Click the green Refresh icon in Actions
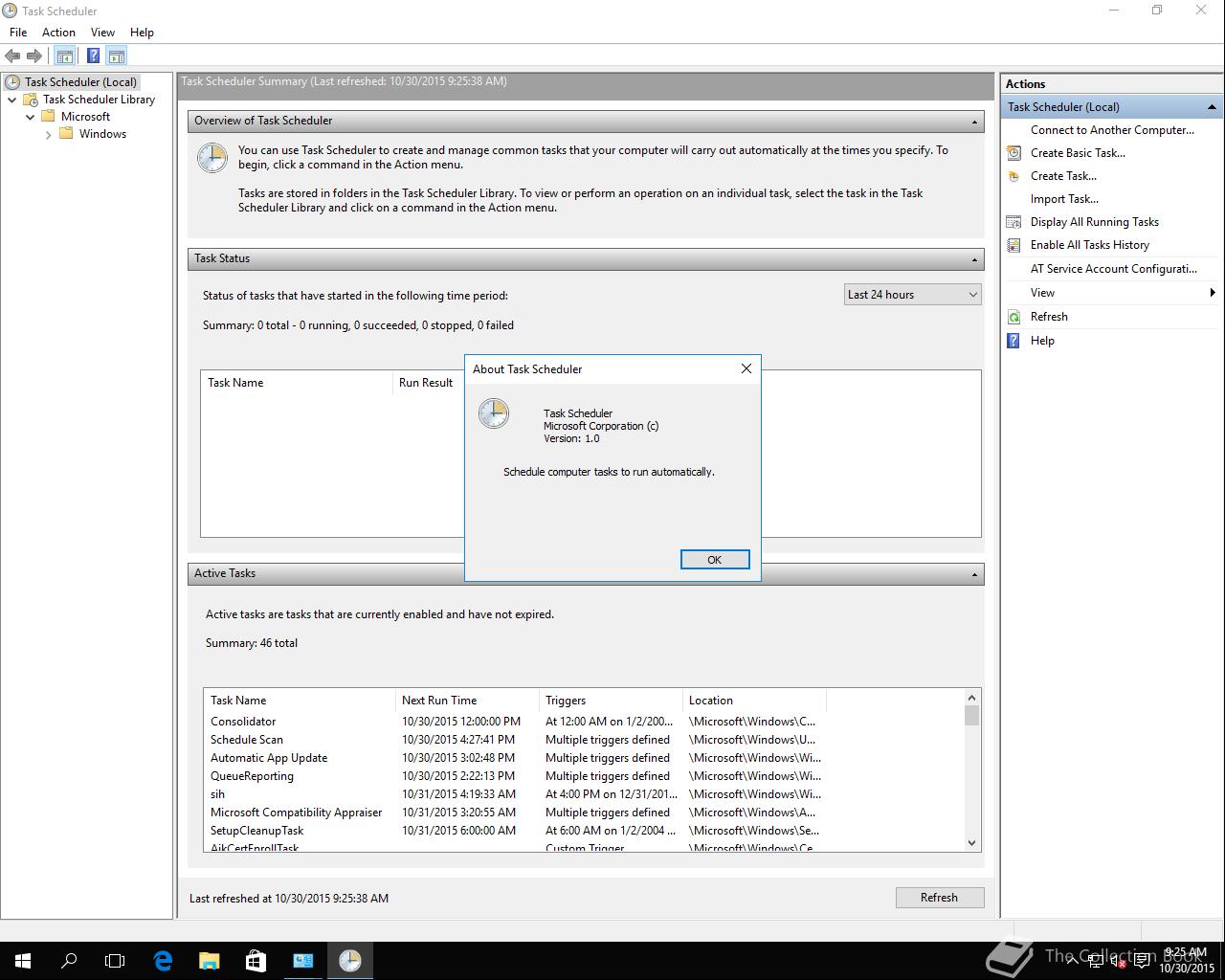 pyautogui.click(x=1013, y=317)
